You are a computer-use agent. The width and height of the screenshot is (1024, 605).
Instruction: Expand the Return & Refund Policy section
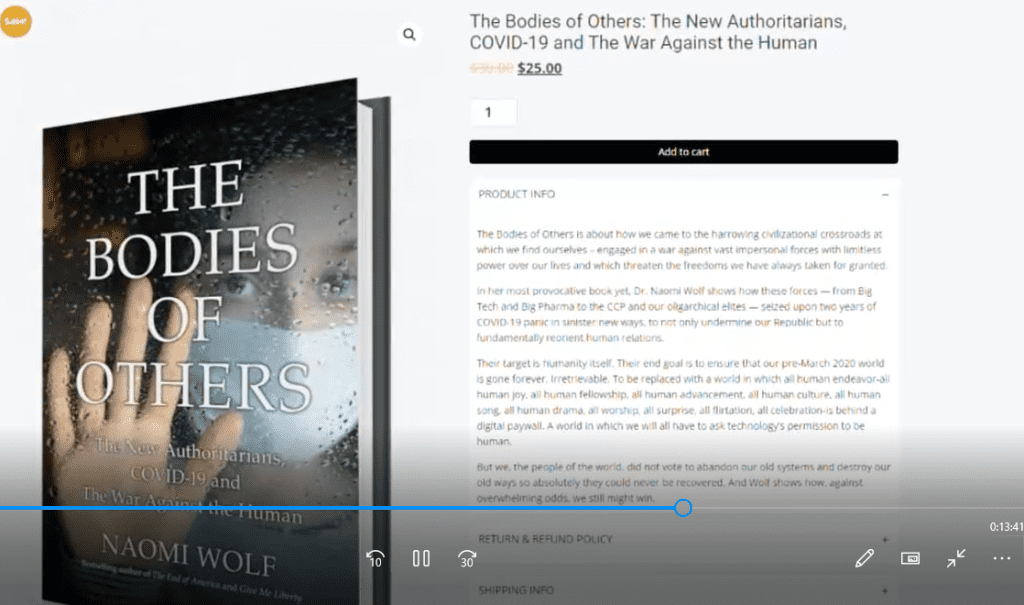(885, 540)
